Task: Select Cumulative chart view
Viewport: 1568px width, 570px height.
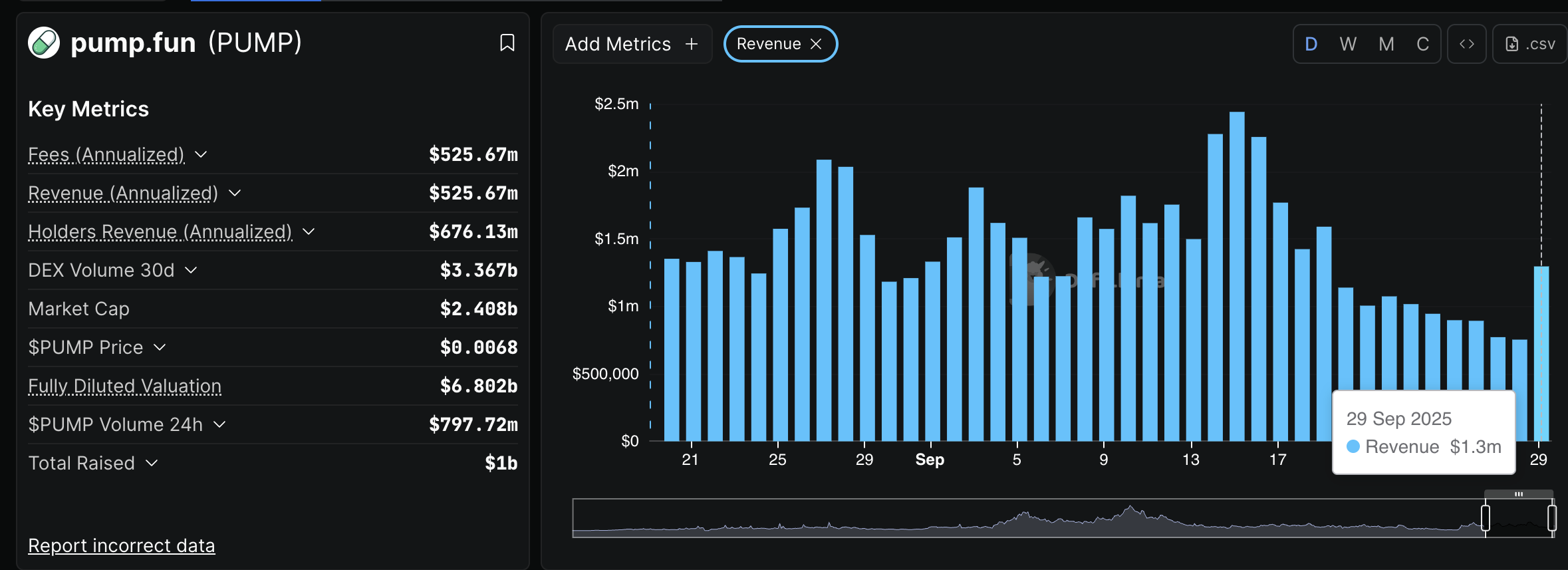Action: pos(1422,44)
